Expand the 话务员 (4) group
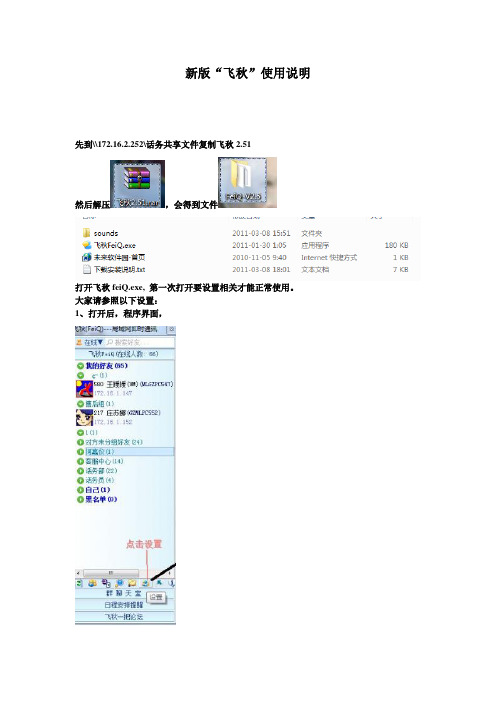Screen dimensions: 496x702 pyautogui.click(x=81, y=480)
